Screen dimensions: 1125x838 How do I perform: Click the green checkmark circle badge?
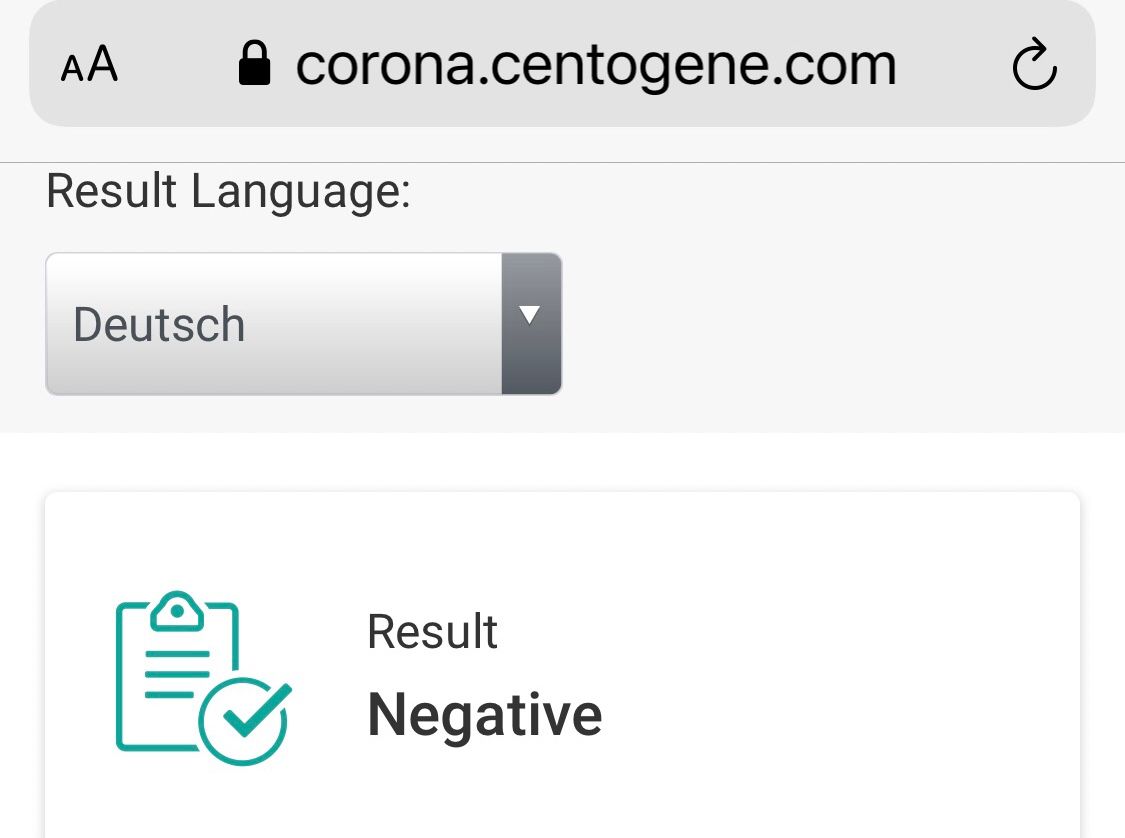pyautogui.click(x=245, y=720)
